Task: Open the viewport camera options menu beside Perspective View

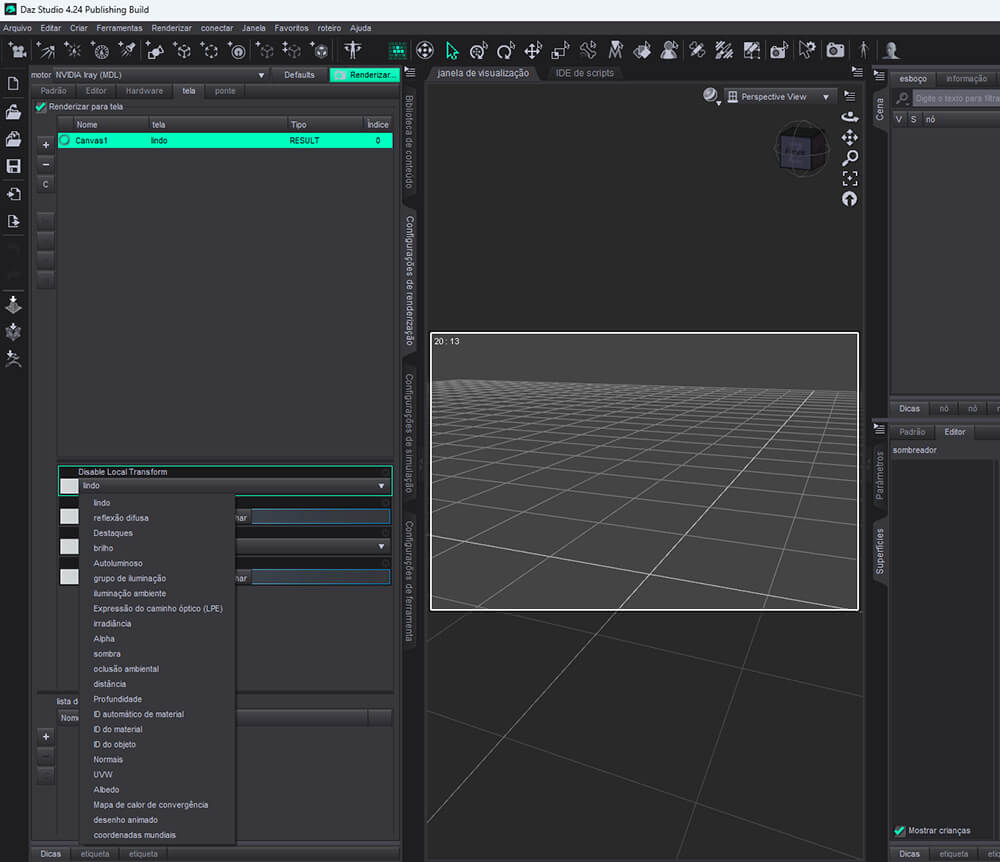Action: tap(849, 96)
